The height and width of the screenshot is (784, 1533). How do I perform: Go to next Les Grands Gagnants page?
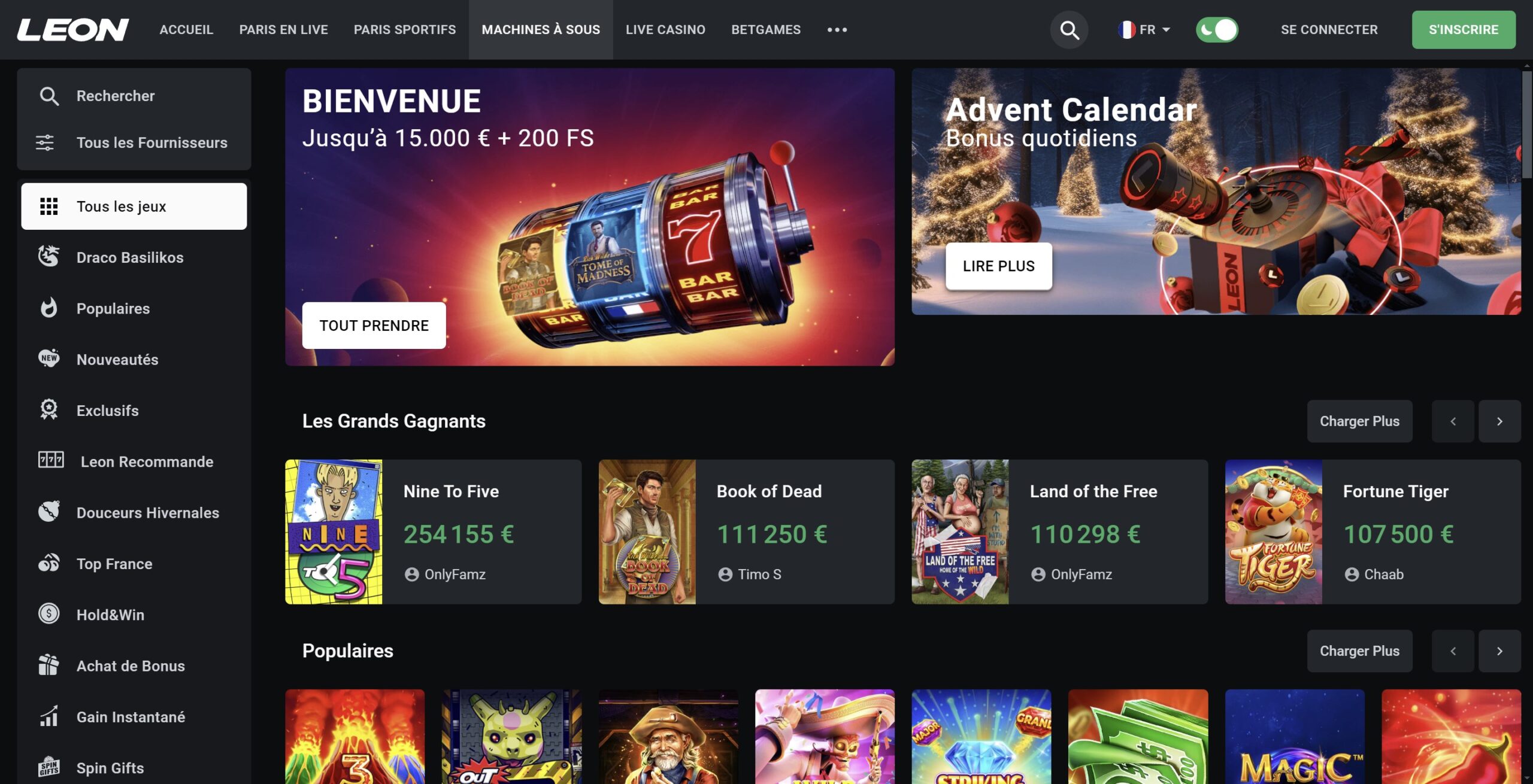pos(1499,421)
